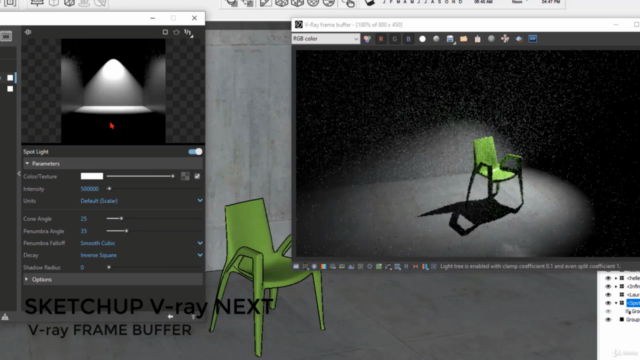This screenshot has width=640, height=360.
Task: Clear image with clipboard icon in frame buffer
Action: 478,39
